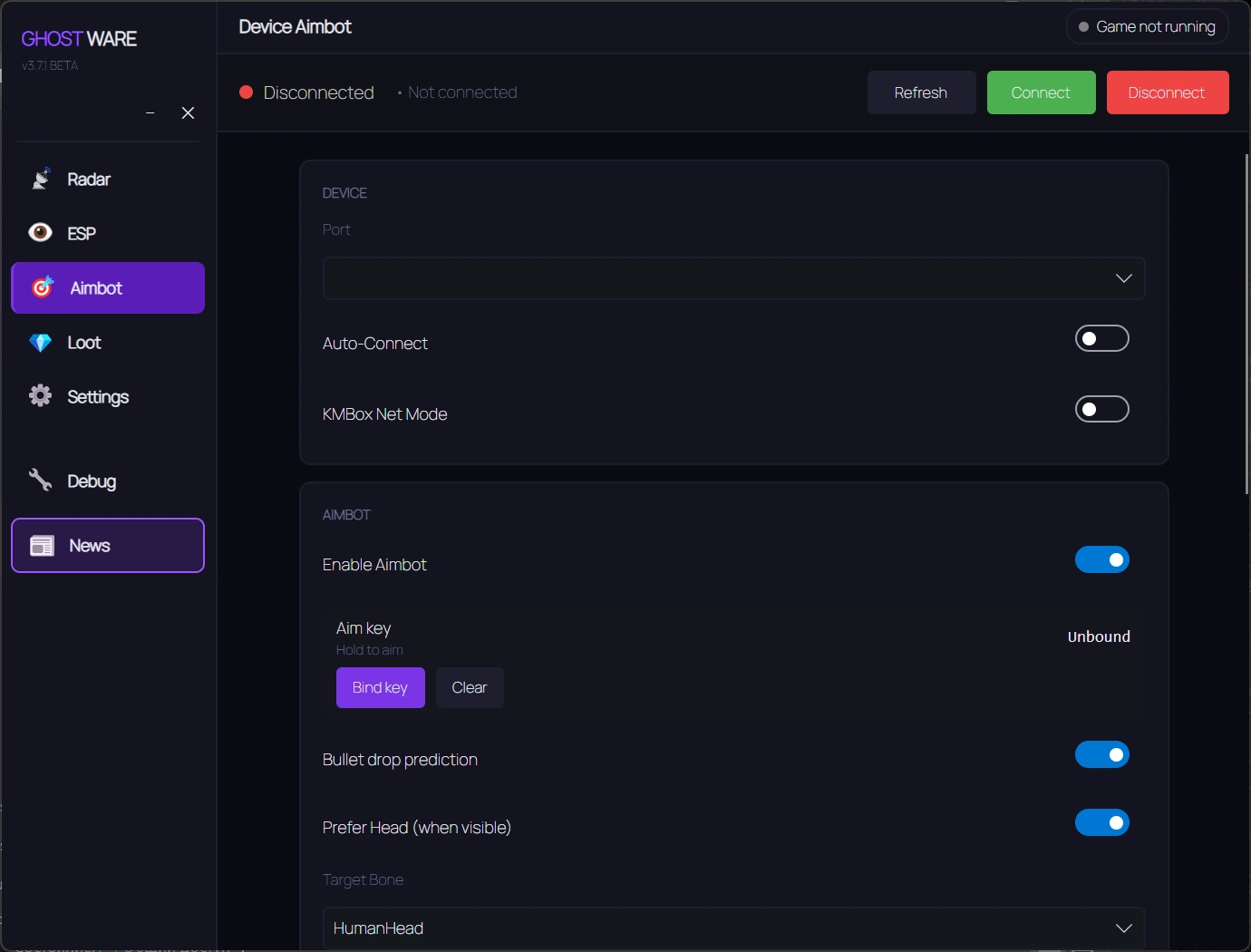
Task: Click the Debug wrench icon
Action: (x=41, y=480)
